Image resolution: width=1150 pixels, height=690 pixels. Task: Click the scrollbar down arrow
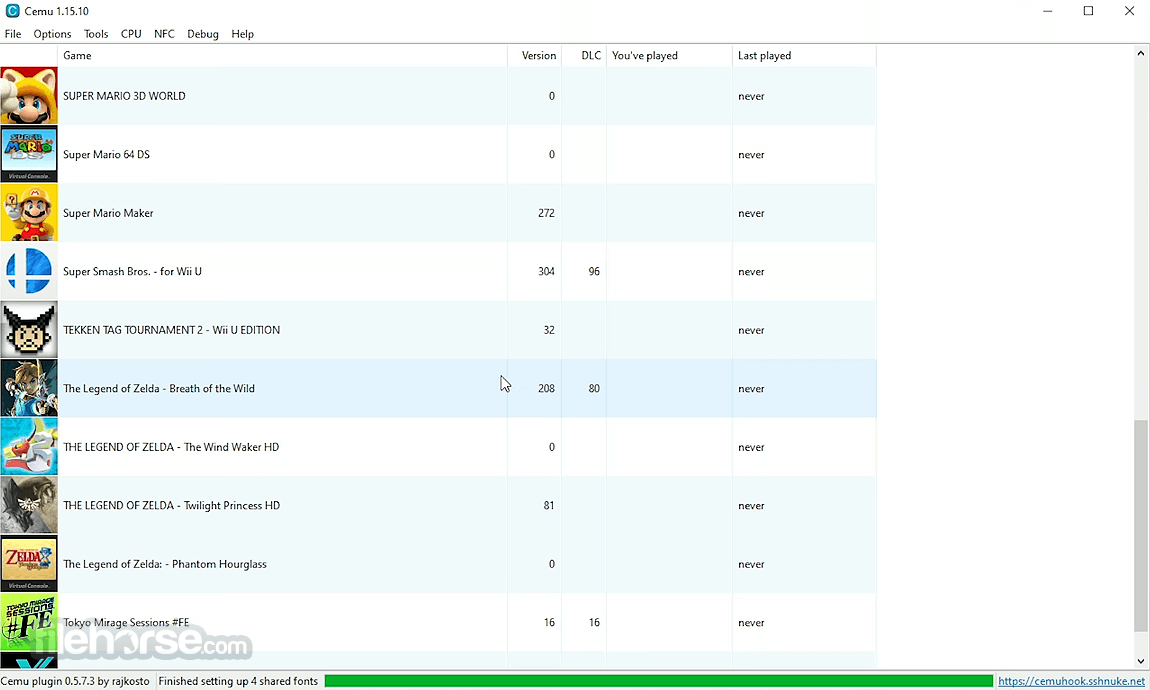point(1140,661)
